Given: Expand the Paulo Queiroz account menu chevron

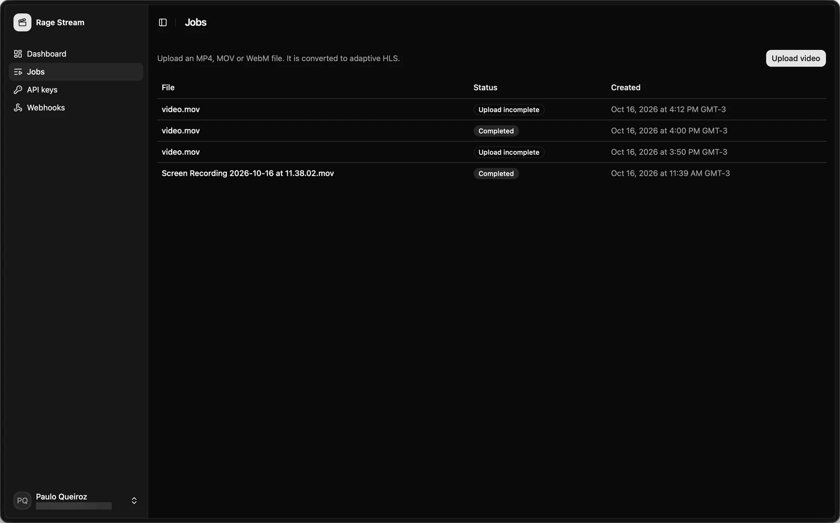Looking at the screenshot, I should 134,500.
